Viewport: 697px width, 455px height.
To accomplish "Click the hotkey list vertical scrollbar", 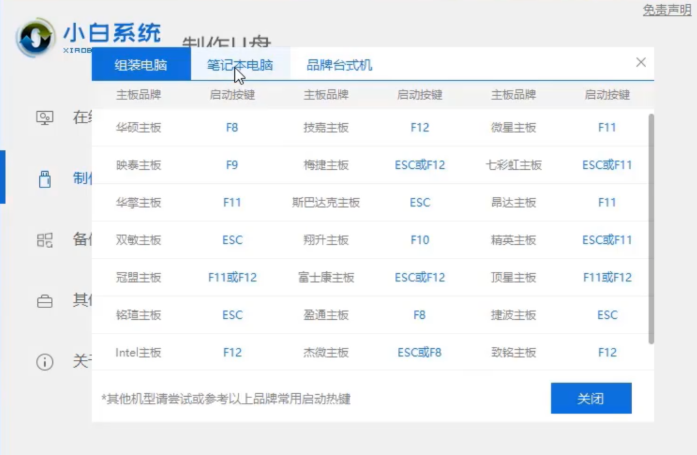I will pos(652,228).
